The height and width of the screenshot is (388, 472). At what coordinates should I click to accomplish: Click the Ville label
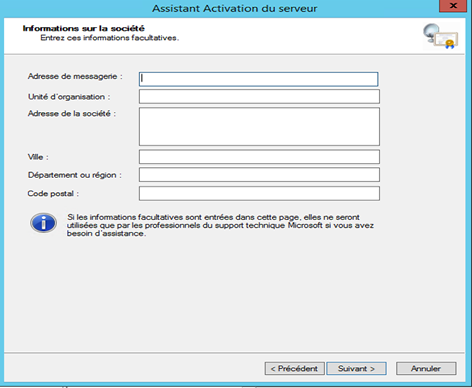tap(38, 157)
